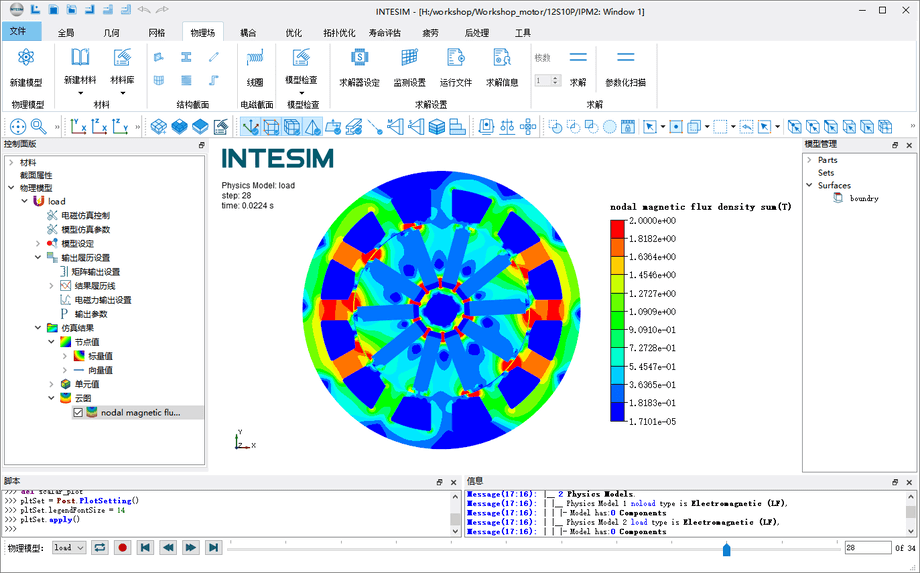
Task: Open the 物理模型 load dropdown
Action: coord(69,548)
